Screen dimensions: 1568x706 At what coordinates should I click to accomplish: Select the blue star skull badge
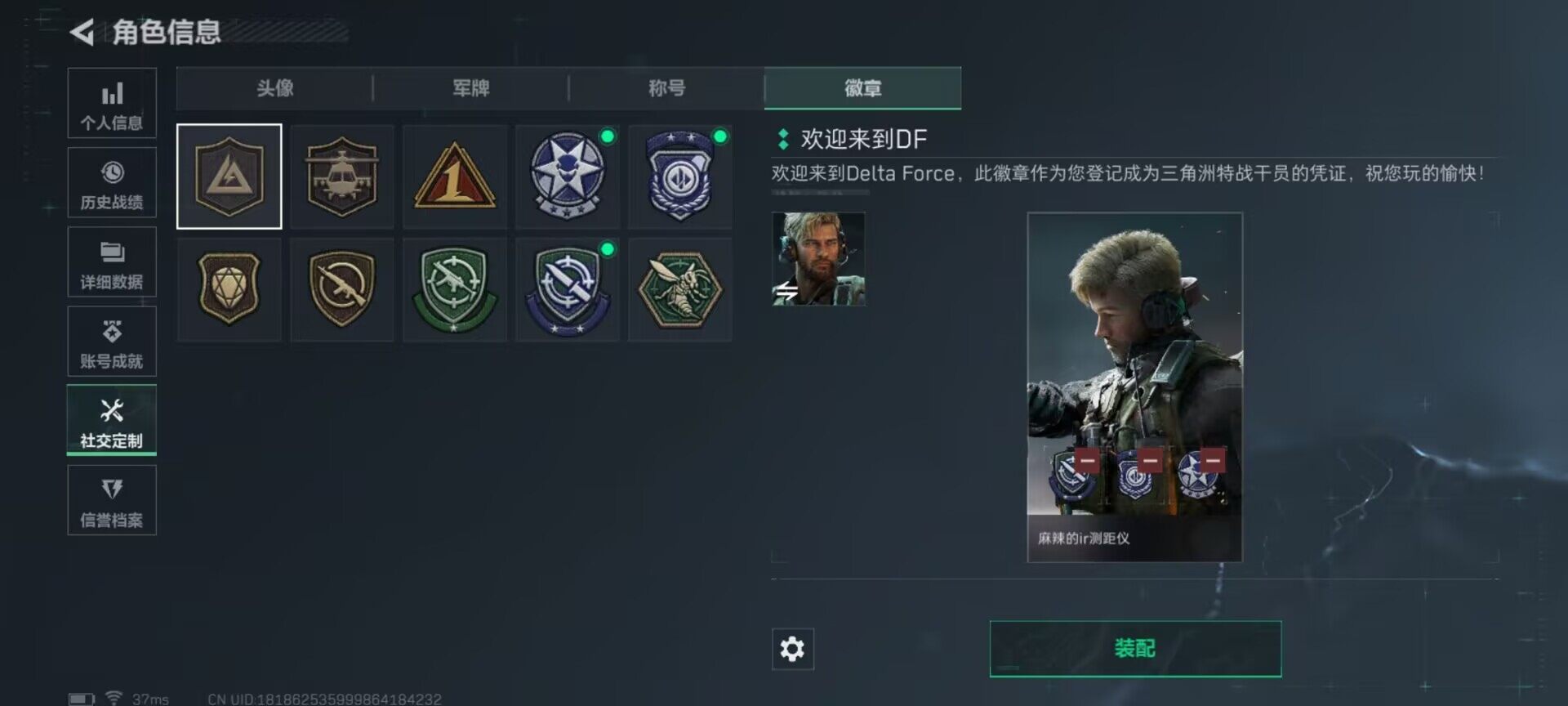tap(568, 176)
